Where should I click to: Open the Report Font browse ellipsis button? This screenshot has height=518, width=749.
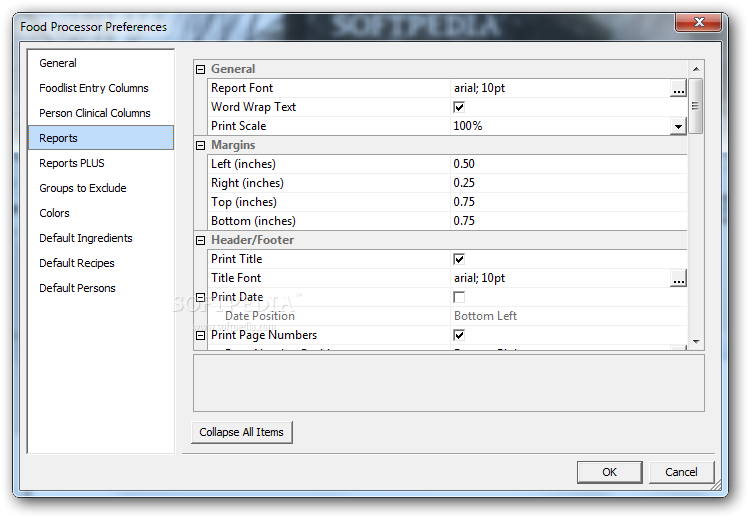678,88
